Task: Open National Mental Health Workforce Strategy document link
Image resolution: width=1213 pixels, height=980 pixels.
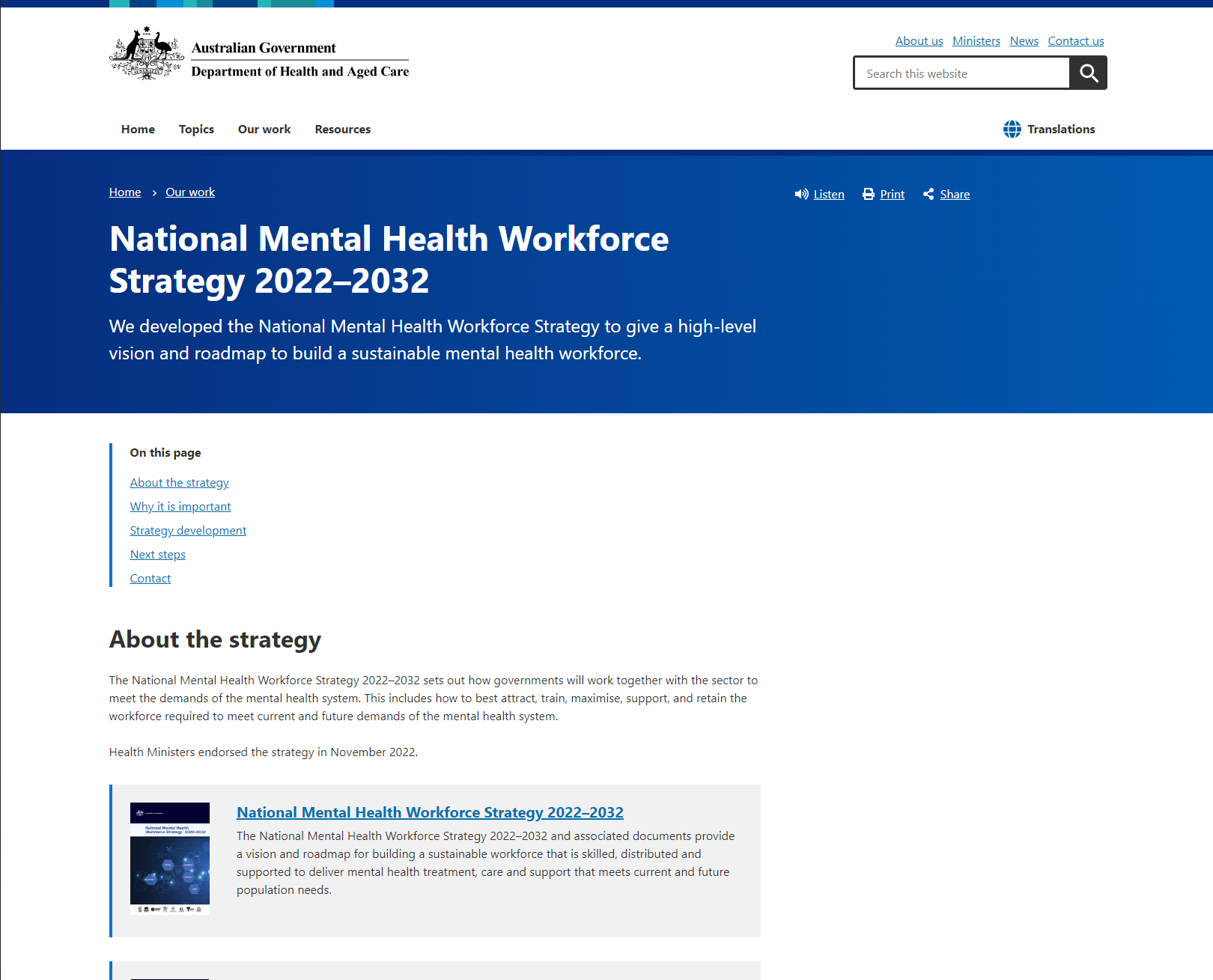Action: click(x=430, y=812)
